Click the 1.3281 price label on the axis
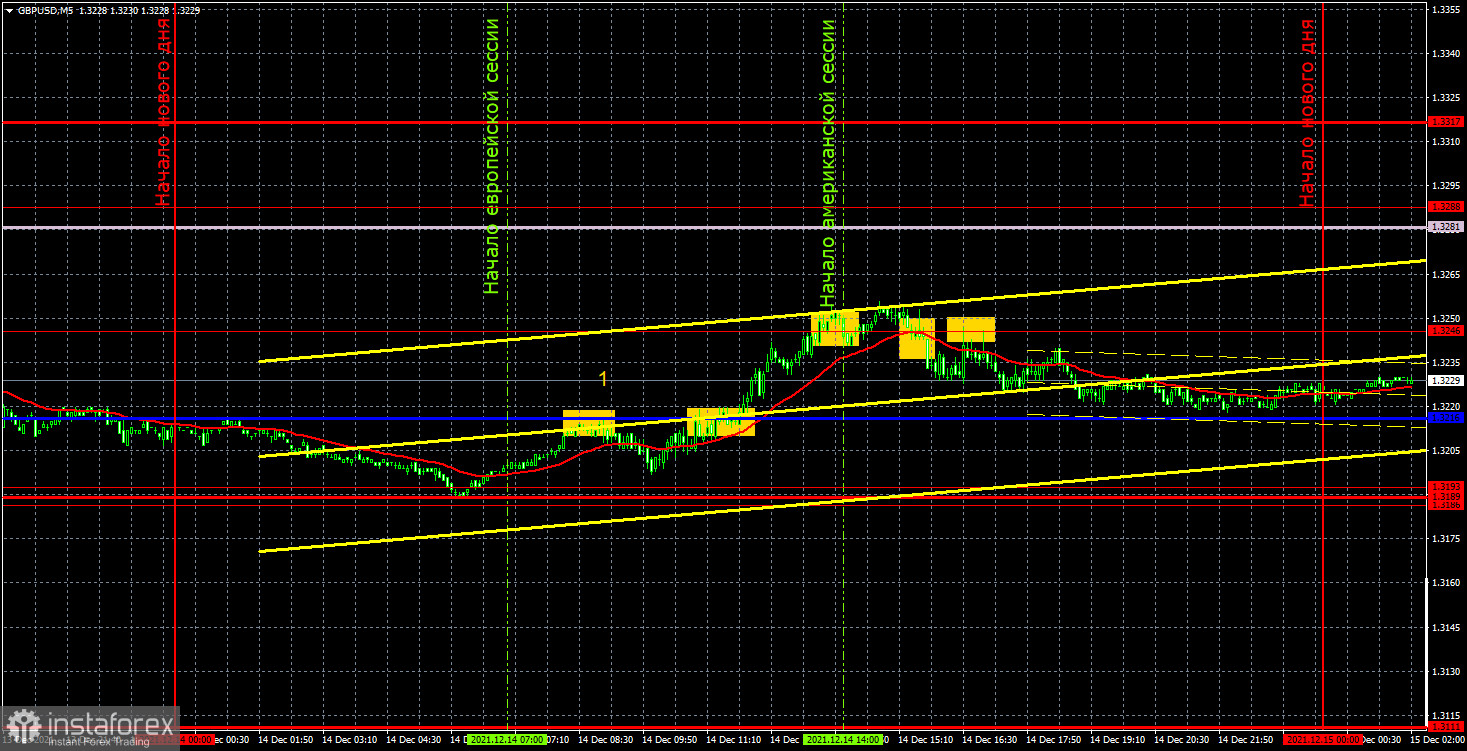The width and height of the screenshot is (1467, 751). [1445, 227]
